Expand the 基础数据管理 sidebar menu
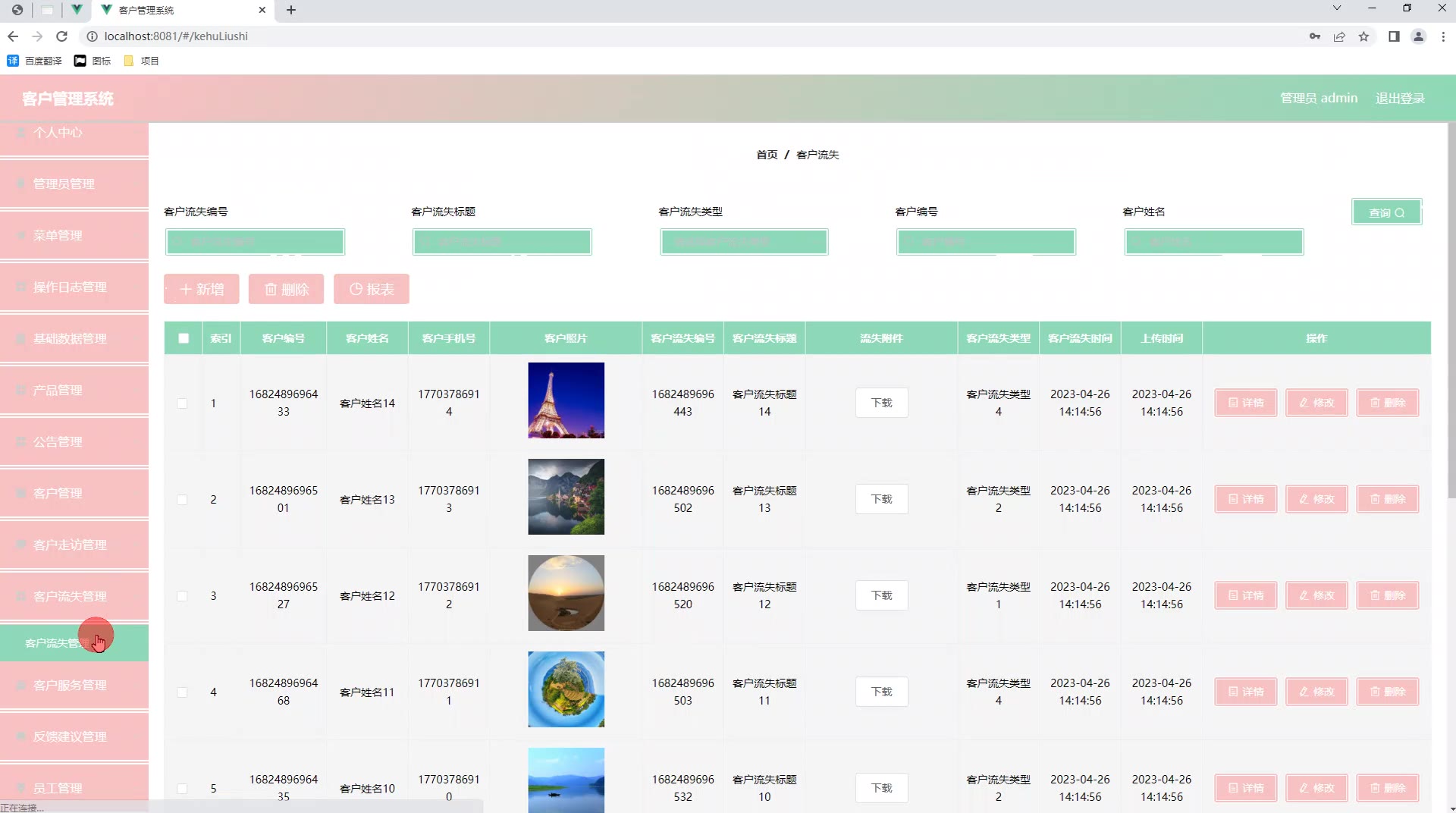 [x=74, y=338]
